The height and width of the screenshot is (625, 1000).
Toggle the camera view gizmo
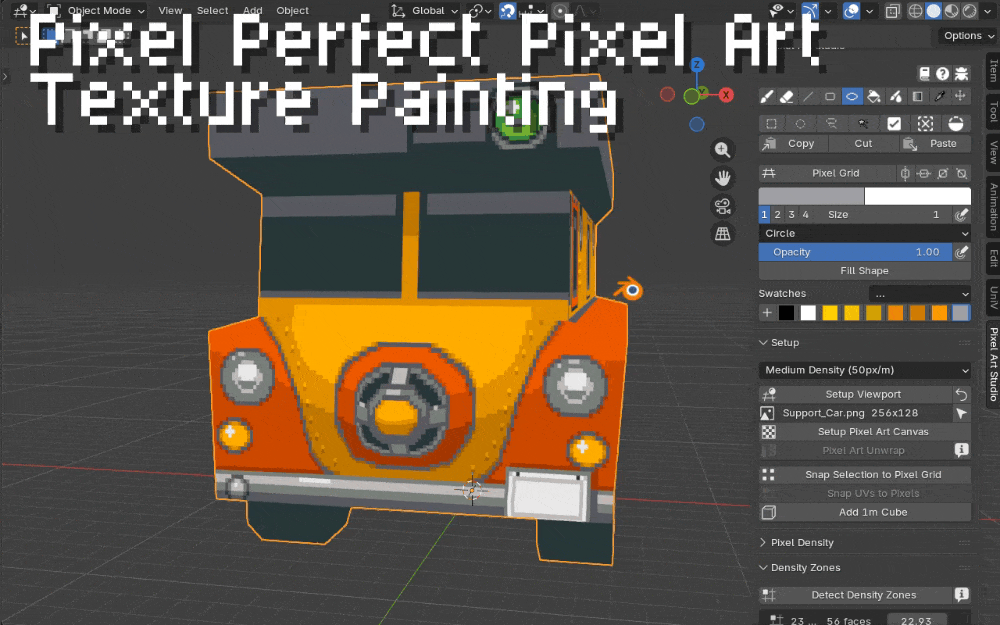tap(723, 206)
